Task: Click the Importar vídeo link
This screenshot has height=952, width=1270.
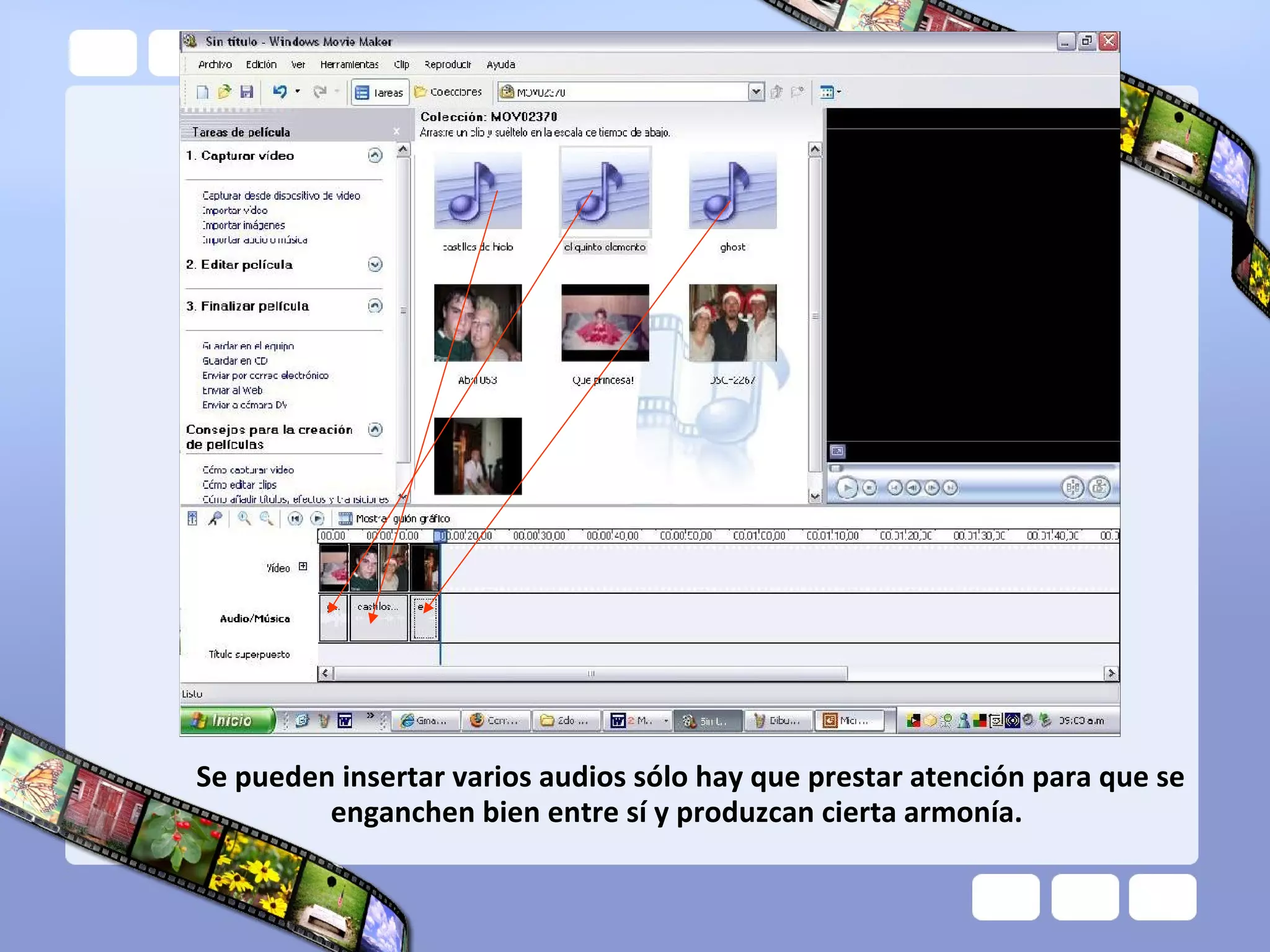Action: click(235, 210)
